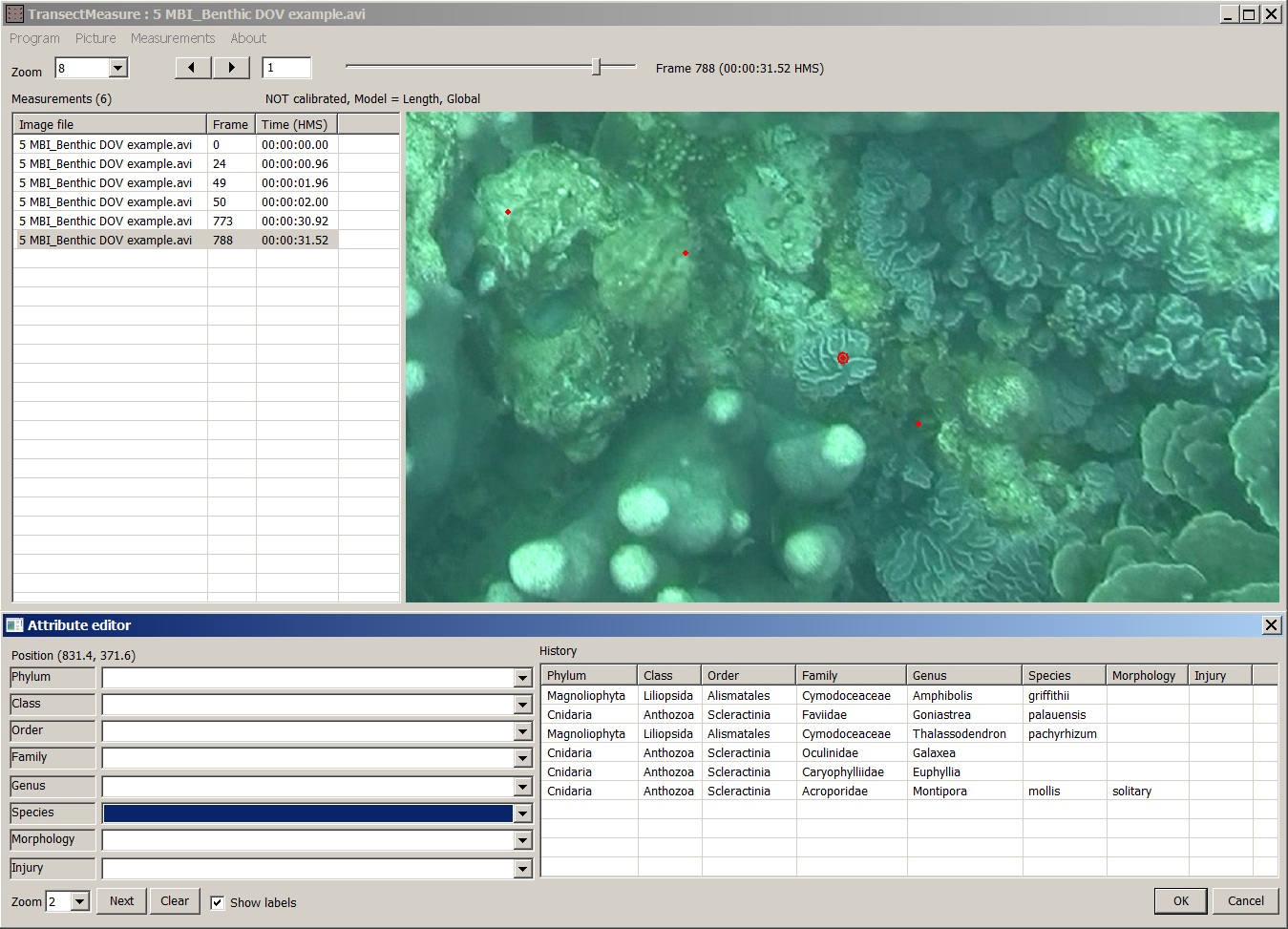This screenshot has height=929, width=1288.
Task: Click the TransectMeasure title bar icon
Action: click(x=13, y=13)
